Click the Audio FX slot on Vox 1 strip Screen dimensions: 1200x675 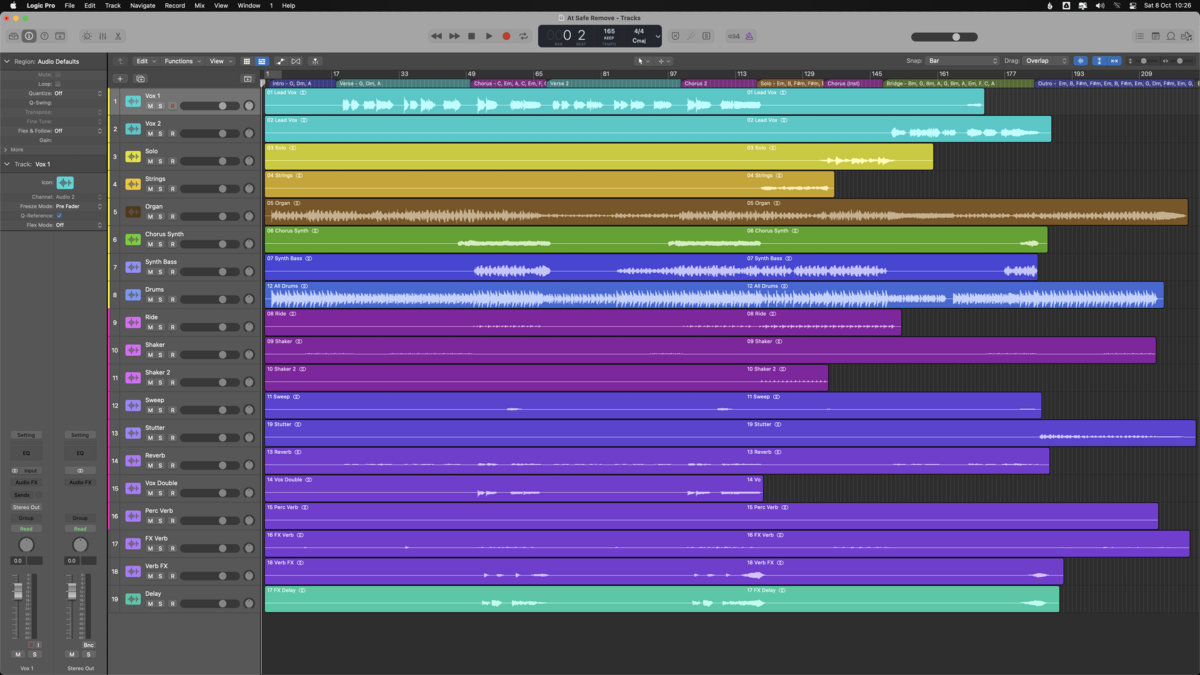(26, 482)
